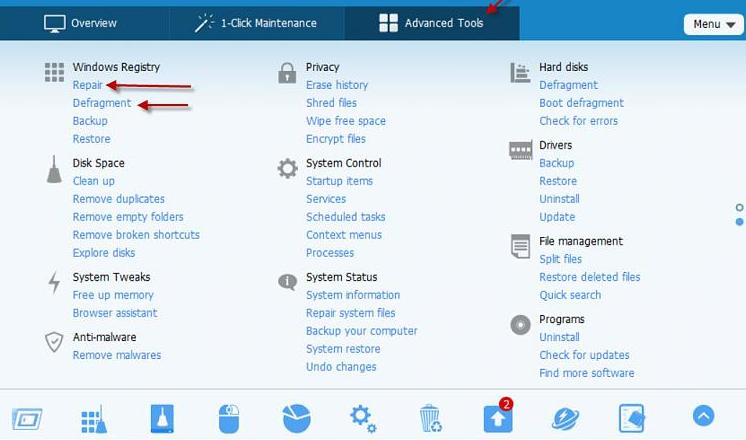Open Remove duplicates under Disk Space
Screen dimensions: 746x440
coord(118,199)
